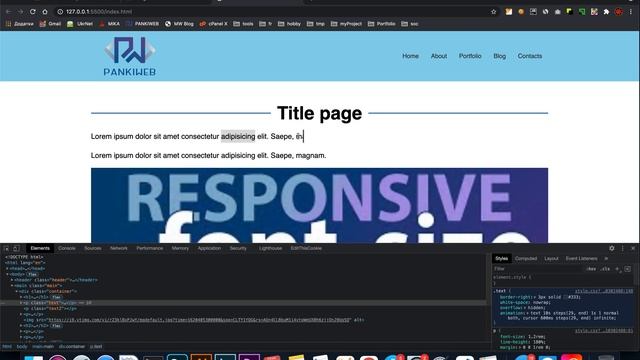This screenshot has width=640, height=360.
Task: Open the browser home page icon
Action: pyautogui.click(x=45, y=12)
